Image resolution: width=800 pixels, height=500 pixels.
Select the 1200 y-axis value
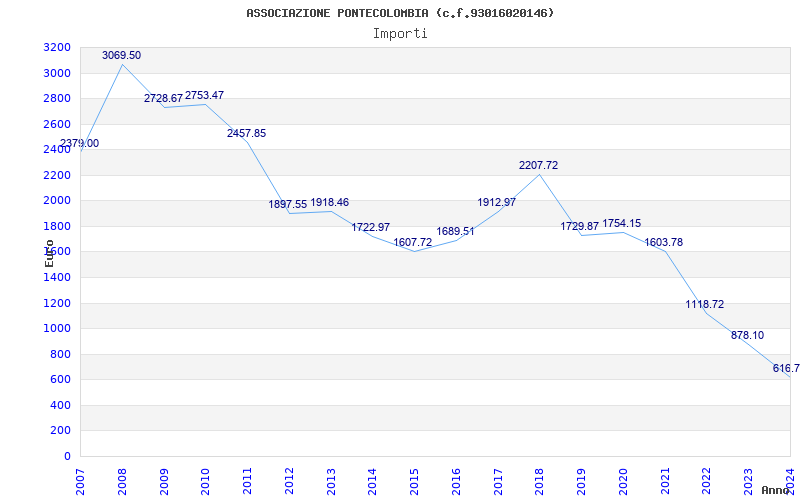point(57,303)
